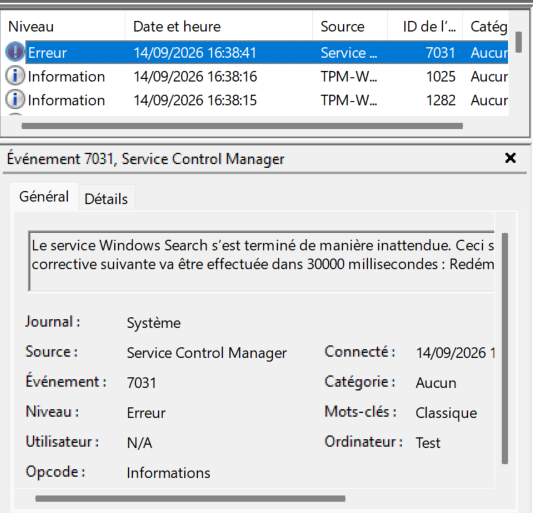This screenshot has height=513, width=533.
Task: Click the info icon beside event 1025
Action: click(x=15, y=75)
